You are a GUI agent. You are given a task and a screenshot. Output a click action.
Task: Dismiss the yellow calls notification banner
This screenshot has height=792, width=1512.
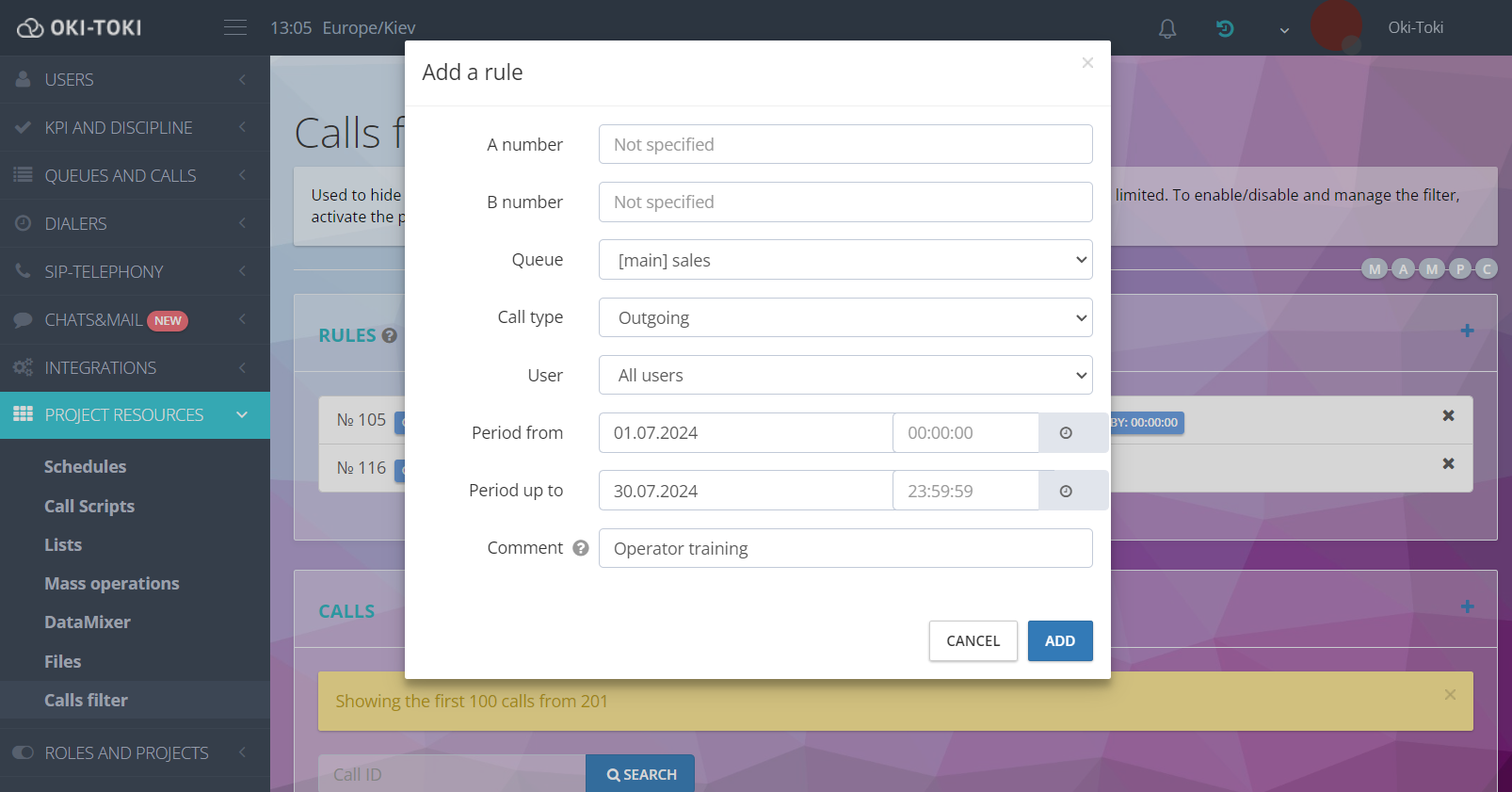click(1450, 694)
